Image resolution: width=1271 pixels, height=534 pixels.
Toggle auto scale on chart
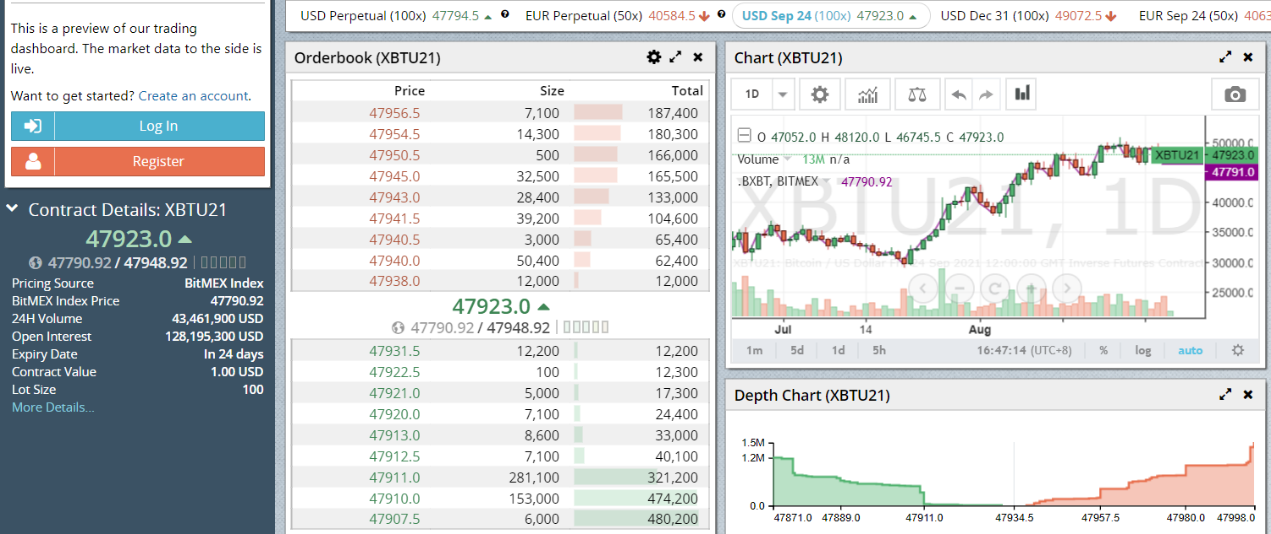tap(1190, 350)
